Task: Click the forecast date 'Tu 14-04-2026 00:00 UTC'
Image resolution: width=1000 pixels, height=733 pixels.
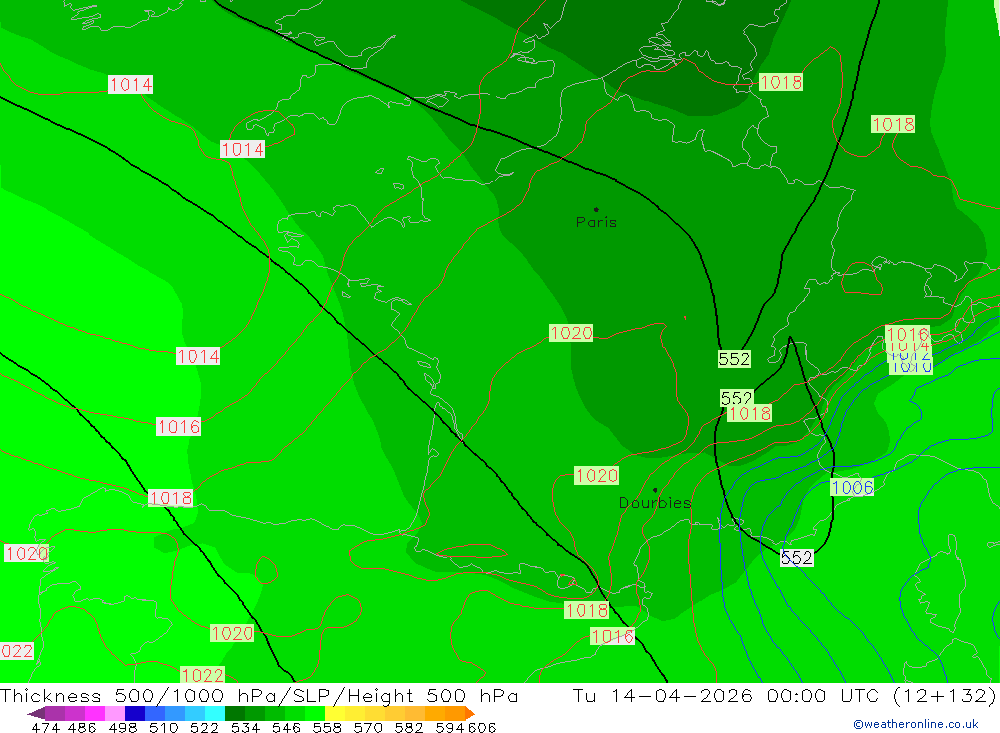Action: [727, 695]
